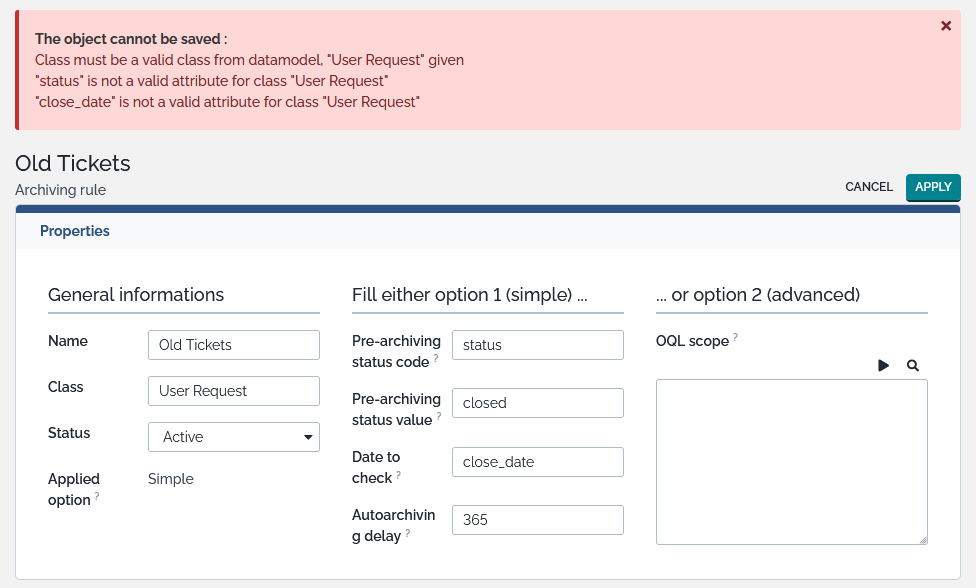
Task: Click the Date to check close_date field
Action: [x=538, y=462]
